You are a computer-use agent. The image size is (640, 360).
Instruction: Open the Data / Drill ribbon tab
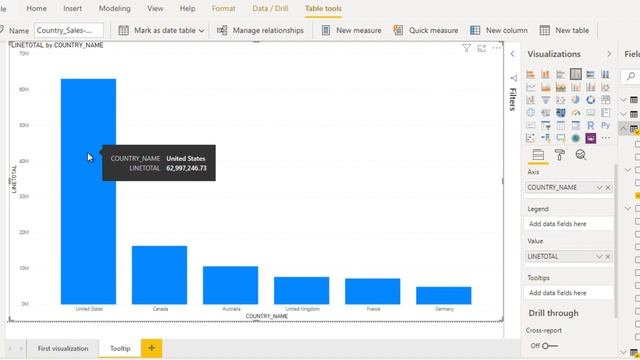[270, 8]
